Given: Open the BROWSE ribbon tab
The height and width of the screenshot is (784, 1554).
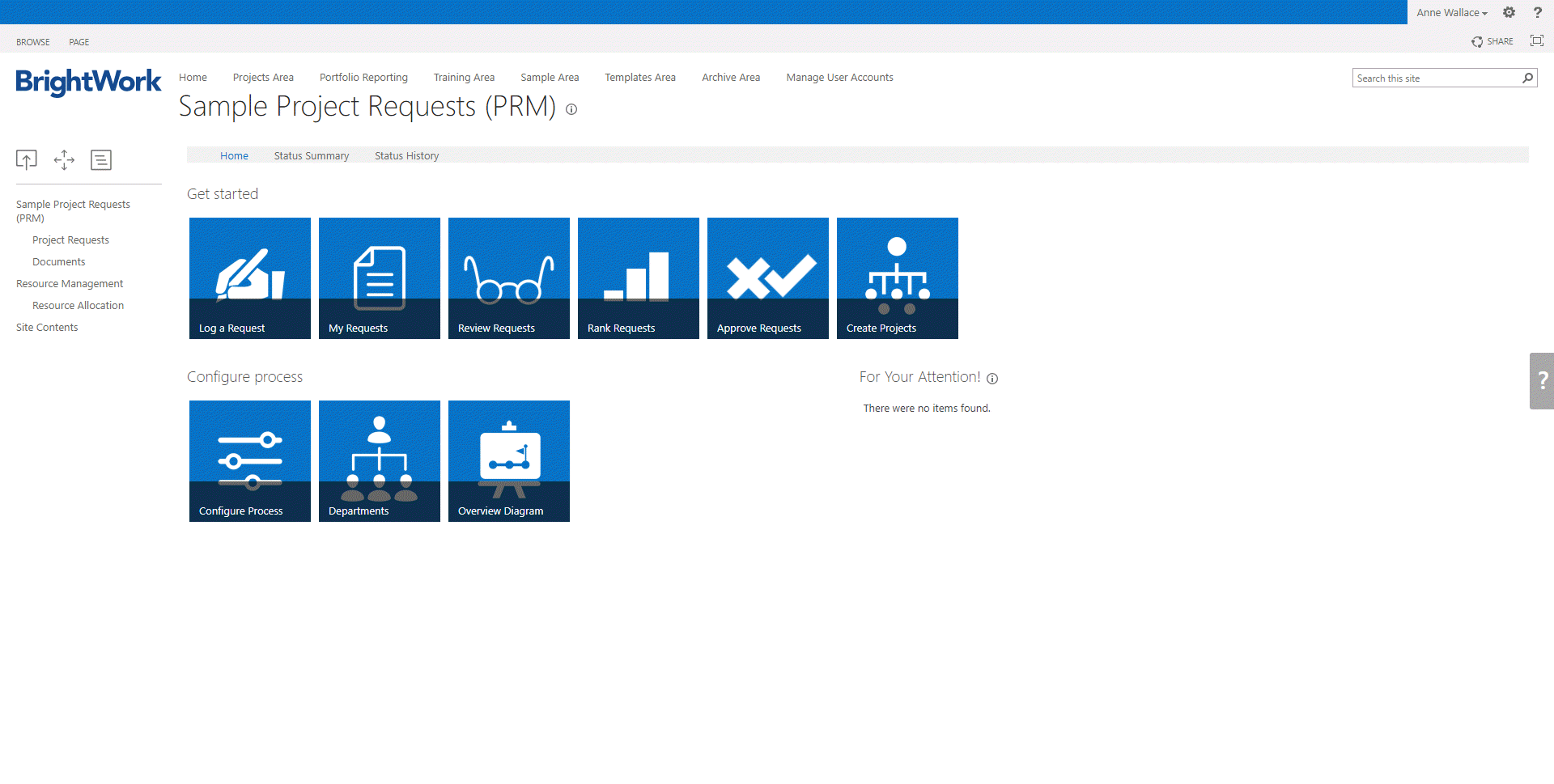Looking at the screenshot, I should (x=33, y=42).
